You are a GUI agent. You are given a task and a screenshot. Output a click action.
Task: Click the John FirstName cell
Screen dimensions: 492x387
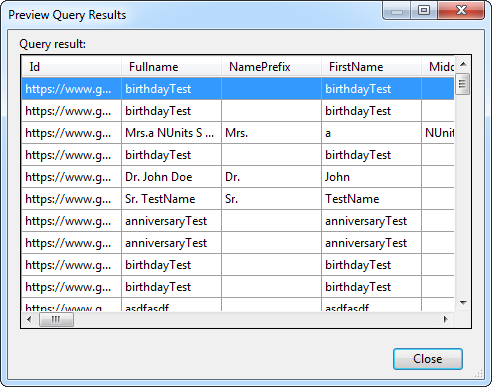click(372, 177)
